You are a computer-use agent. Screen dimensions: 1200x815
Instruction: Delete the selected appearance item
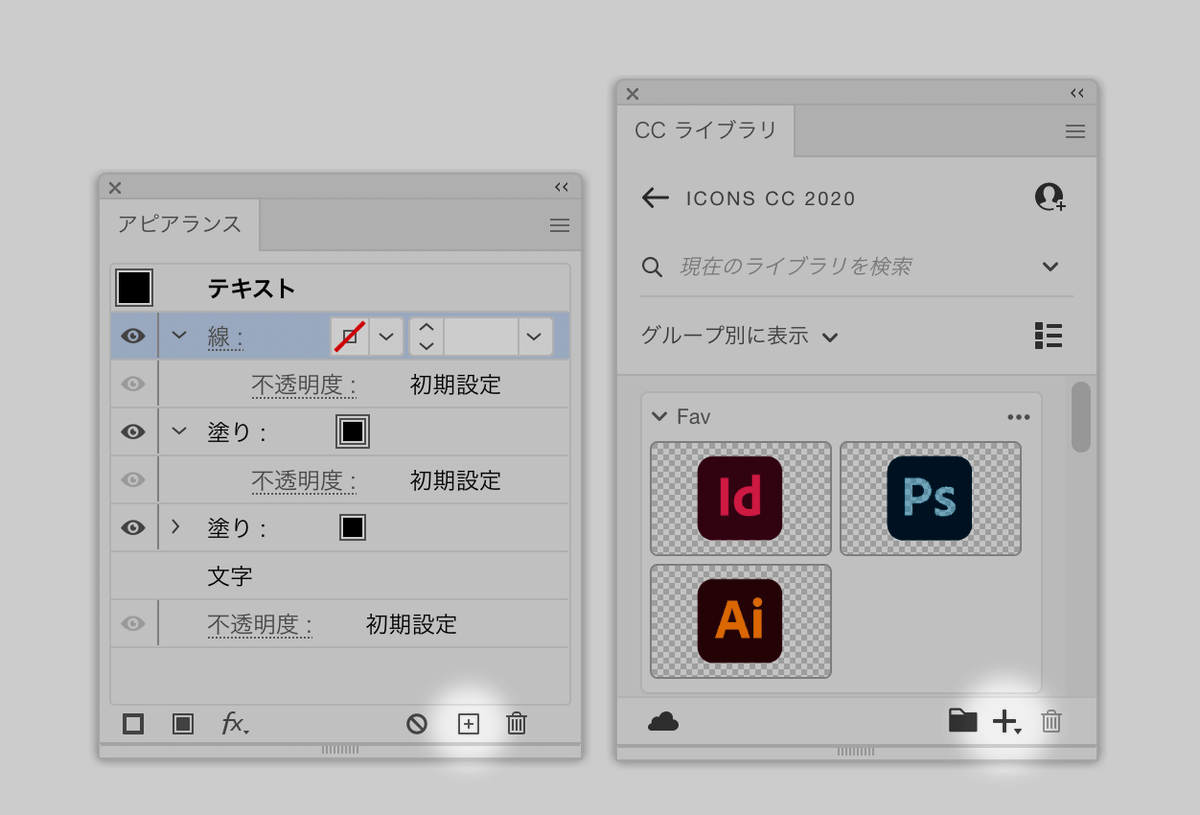click(516, 724)
